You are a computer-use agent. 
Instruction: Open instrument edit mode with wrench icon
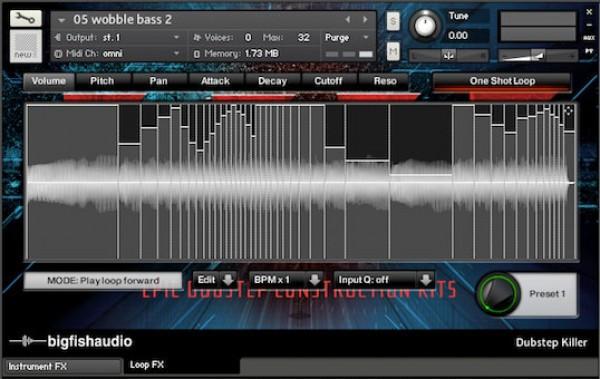(26, 18)
